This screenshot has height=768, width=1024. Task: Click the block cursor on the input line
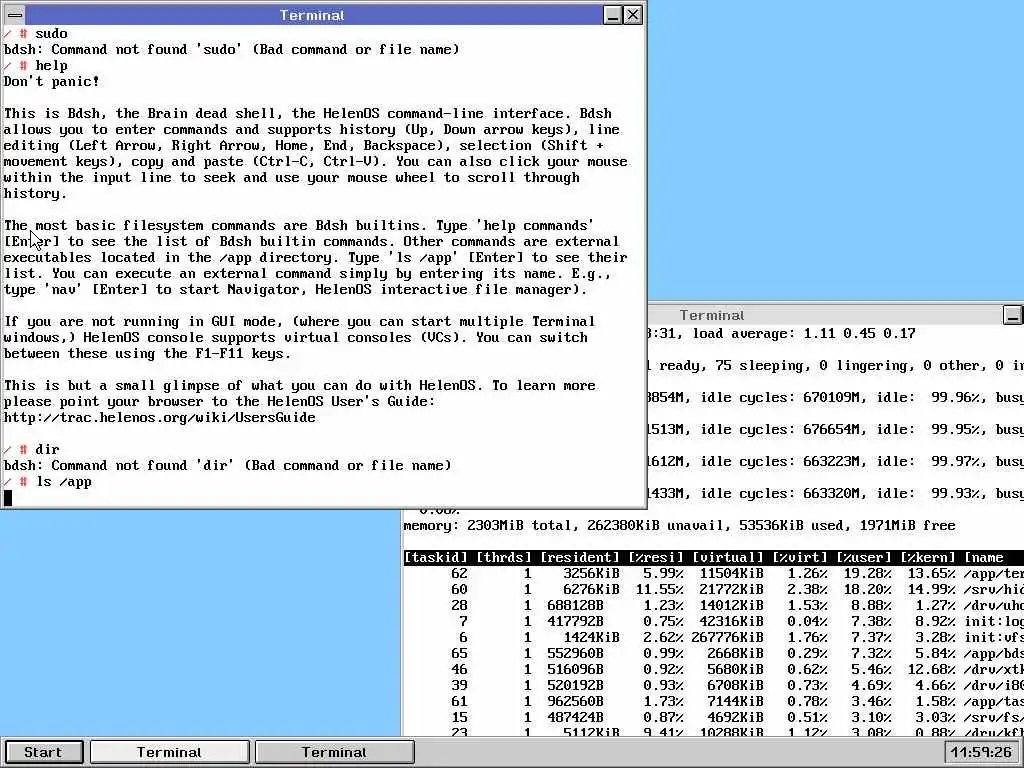[8, 498]
